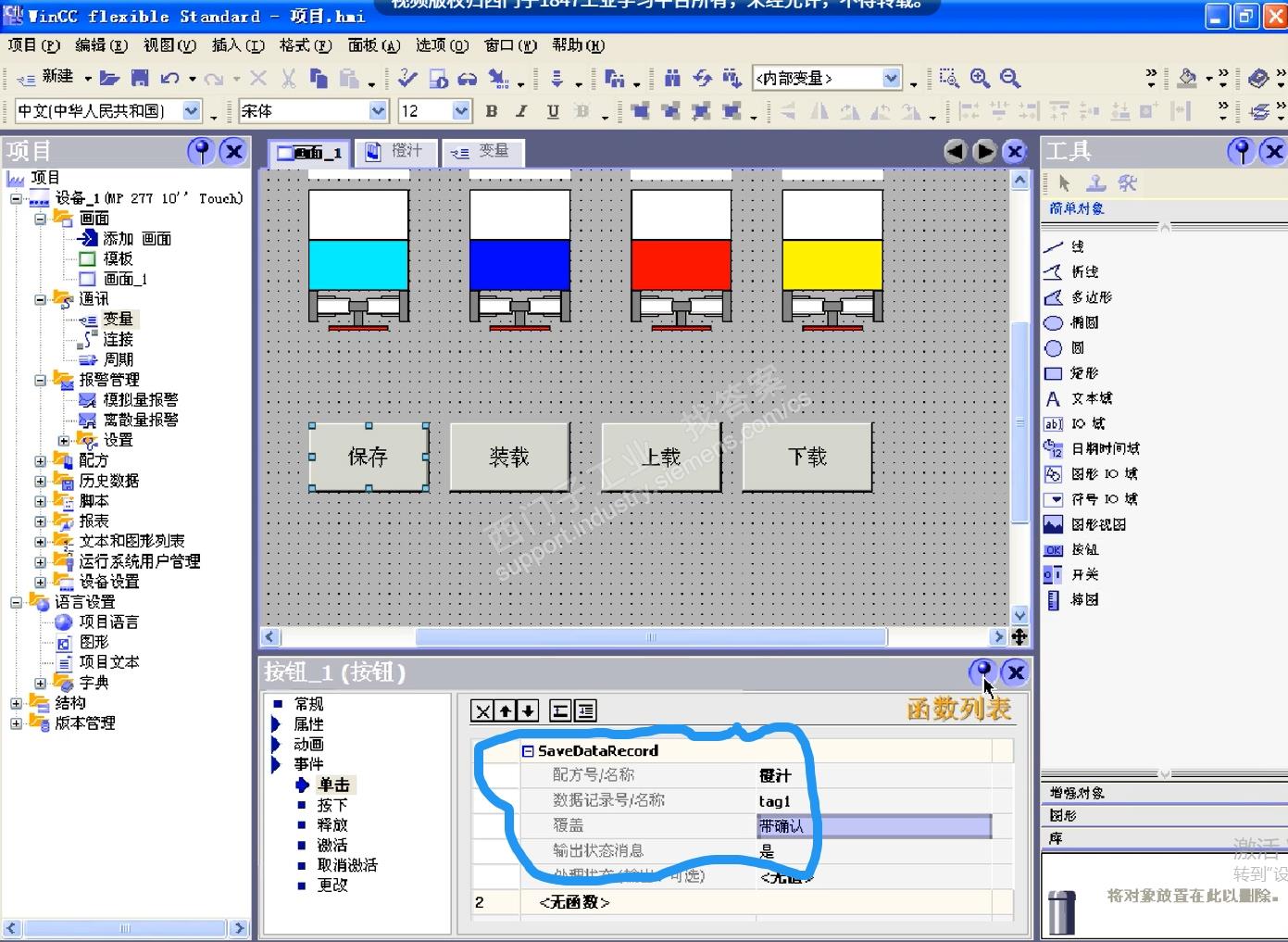This screenshot has height=942, width=1288.
Task: Select the Polygon (多边形) tool
Action: [1078, 297]
